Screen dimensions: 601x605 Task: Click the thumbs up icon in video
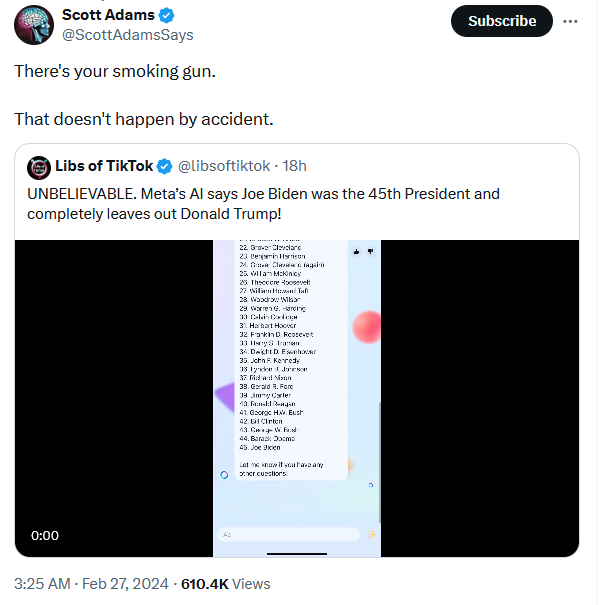(x=356, y=251)
